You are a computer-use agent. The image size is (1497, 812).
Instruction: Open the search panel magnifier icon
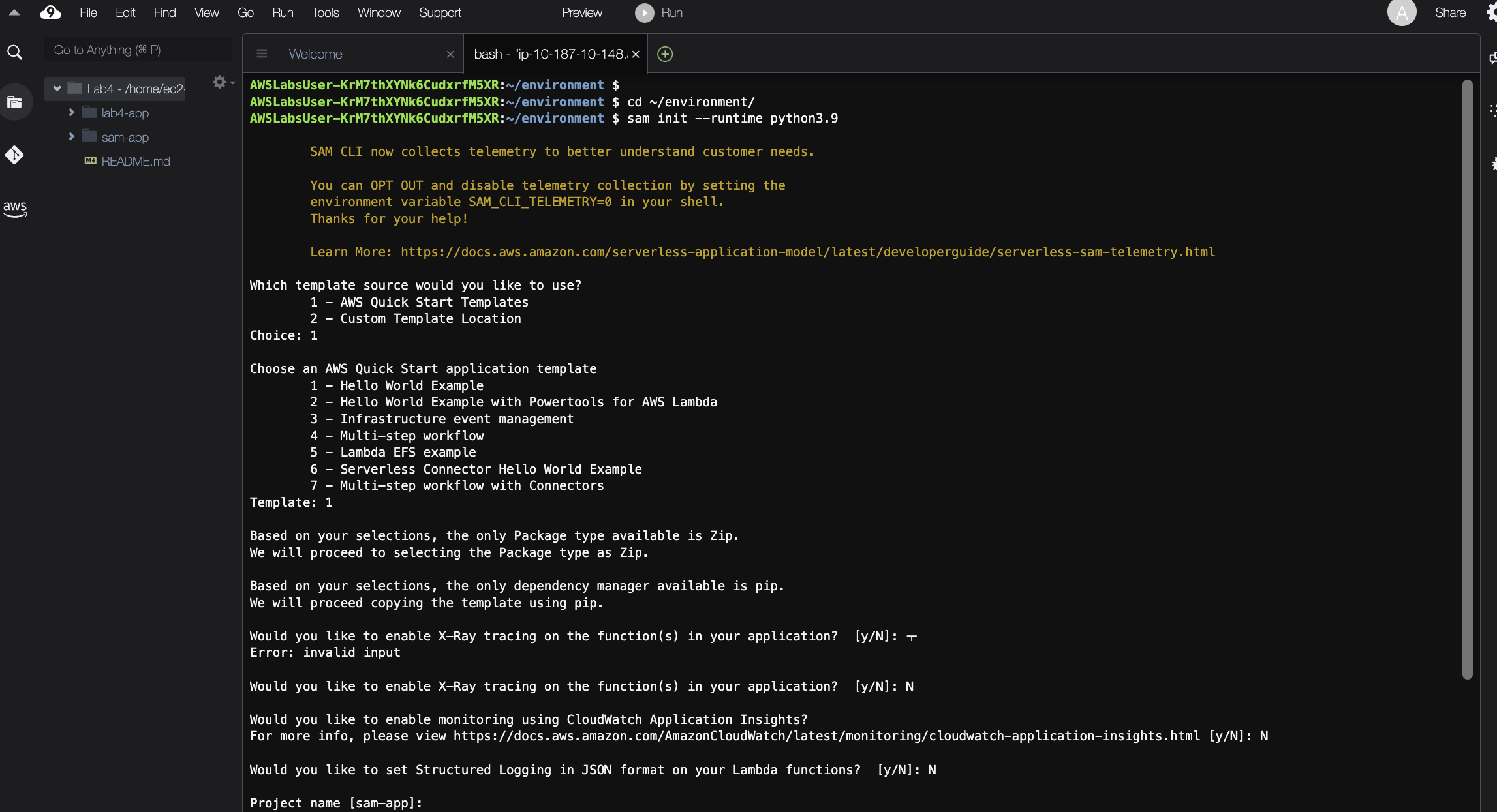tap(14, 52)
